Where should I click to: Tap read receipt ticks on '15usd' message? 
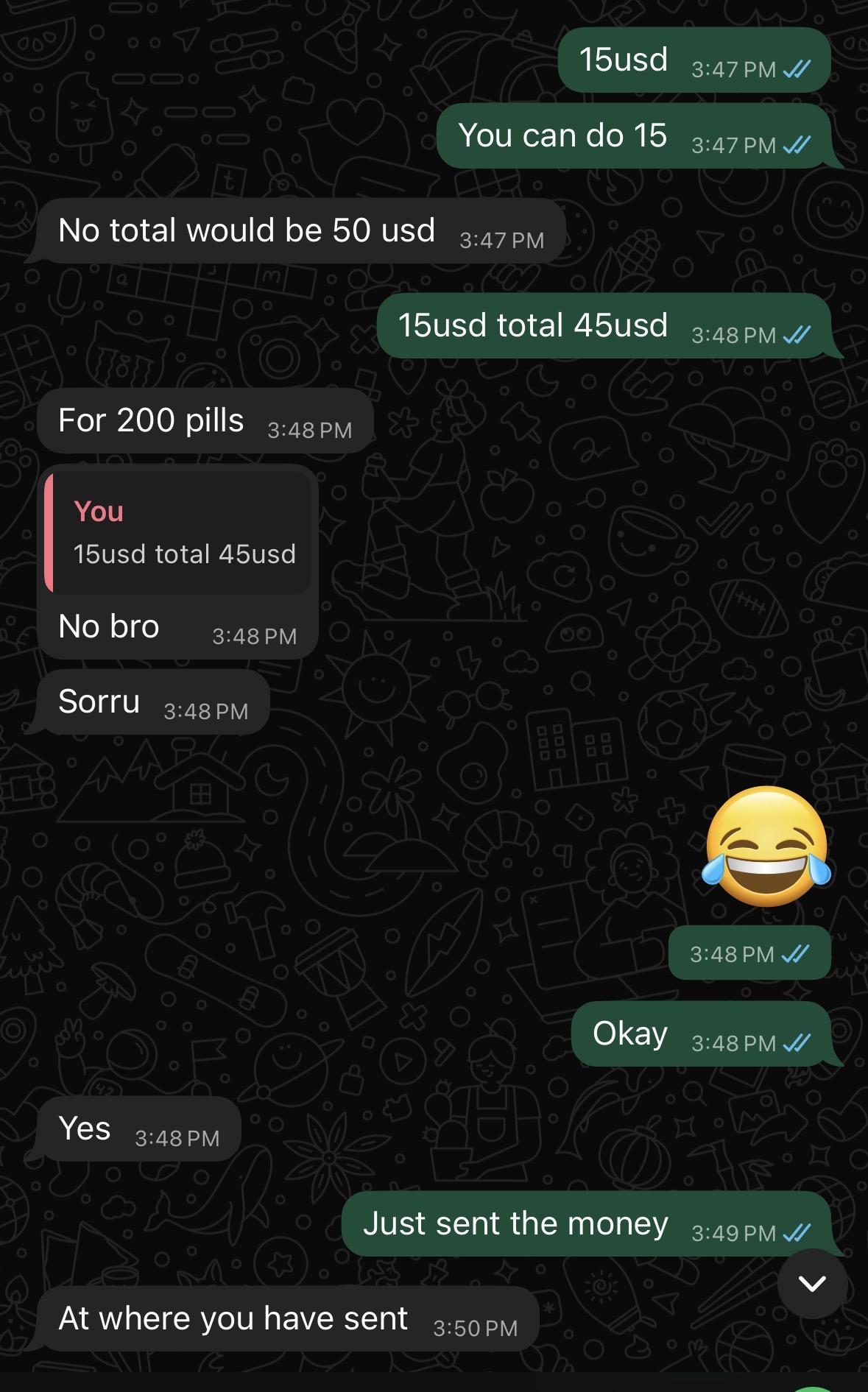797,69
